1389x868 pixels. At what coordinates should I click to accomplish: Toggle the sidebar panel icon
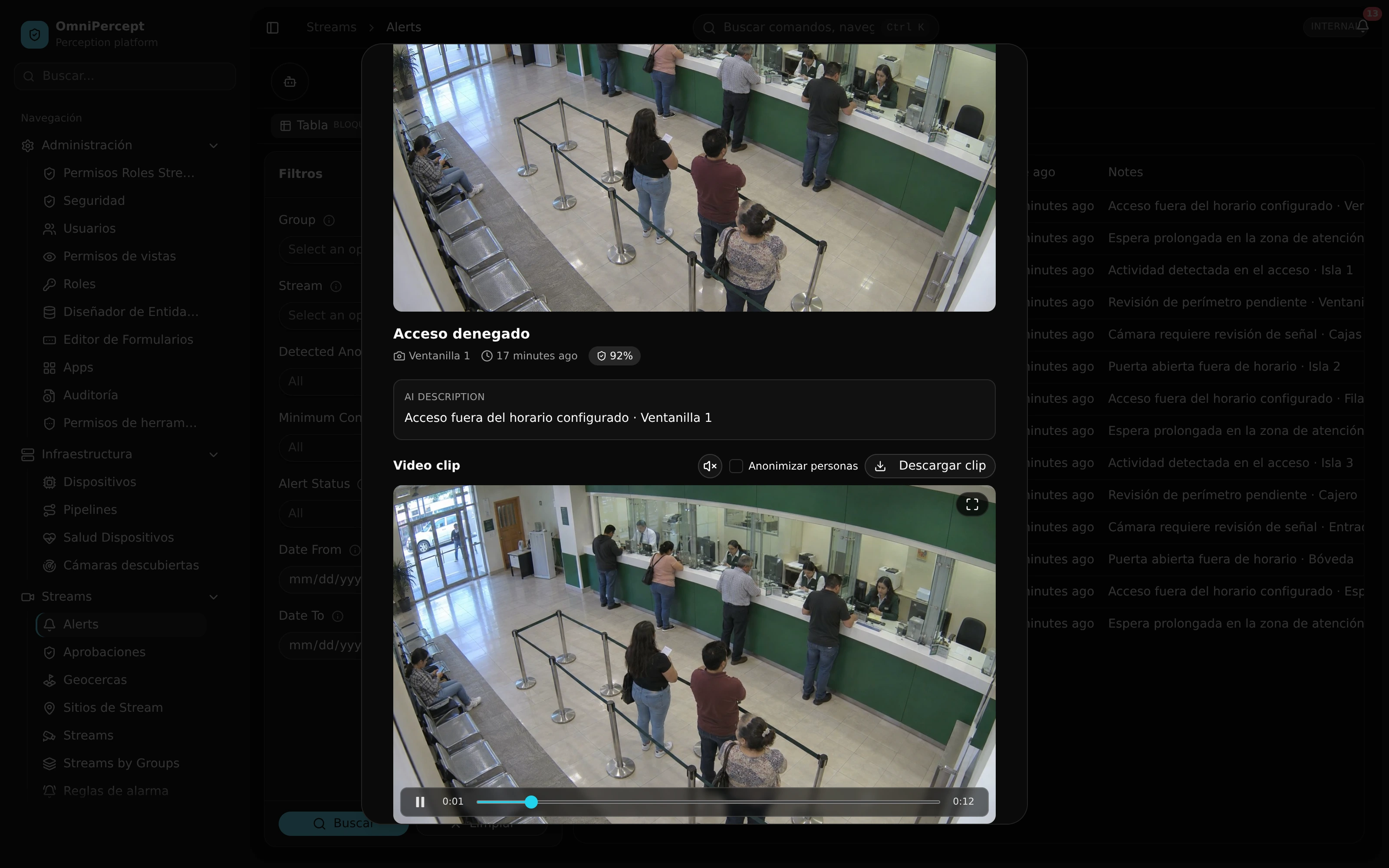pyautogui.click(x=273, y=27)
